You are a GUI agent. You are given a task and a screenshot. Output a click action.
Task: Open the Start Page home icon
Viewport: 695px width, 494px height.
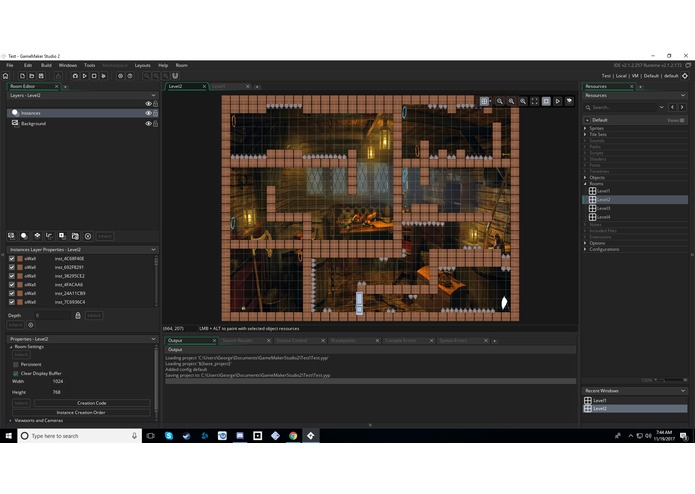pos(6,76)
